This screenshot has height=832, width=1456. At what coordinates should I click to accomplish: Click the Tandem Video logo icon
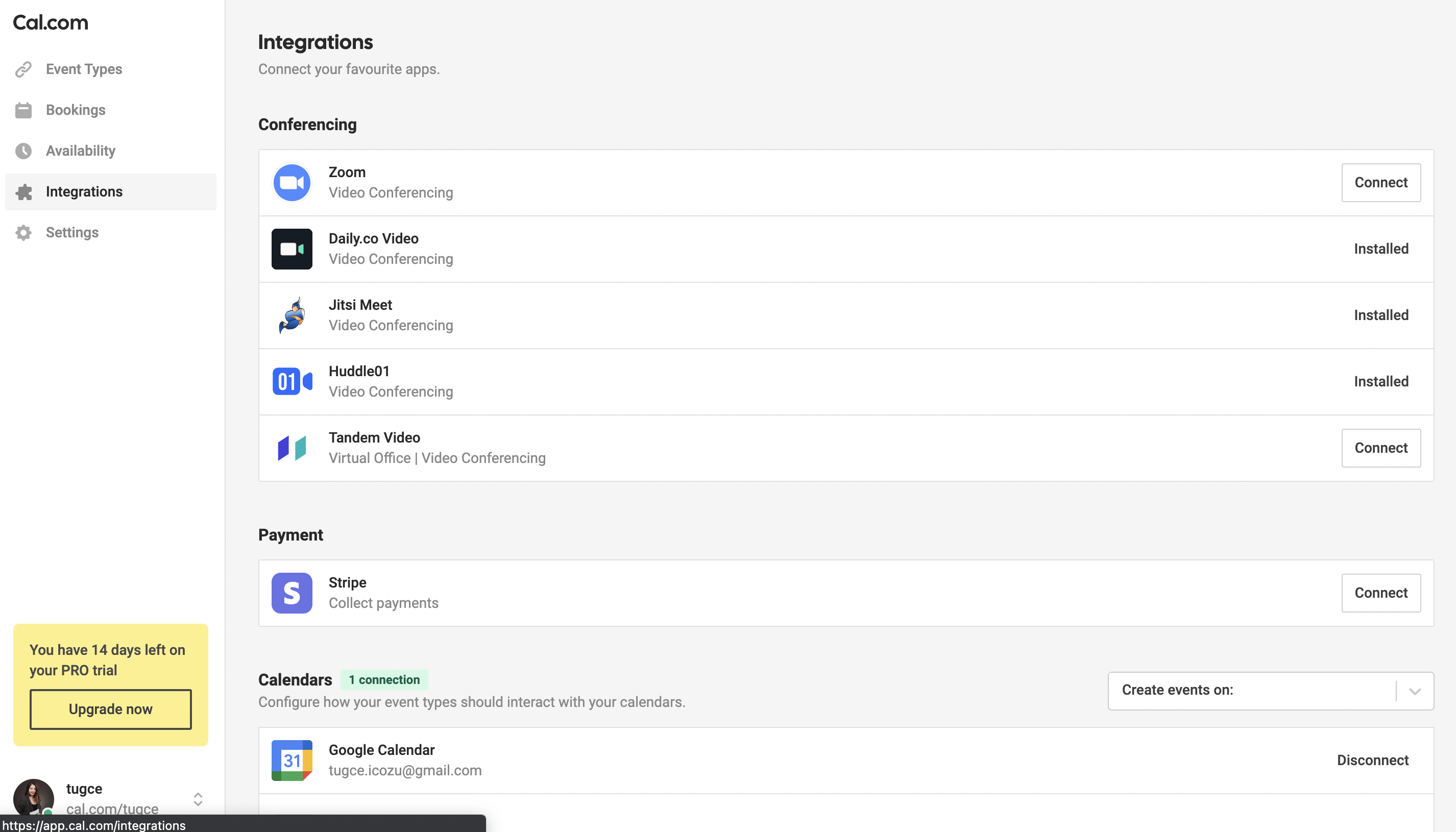point(292,448)
